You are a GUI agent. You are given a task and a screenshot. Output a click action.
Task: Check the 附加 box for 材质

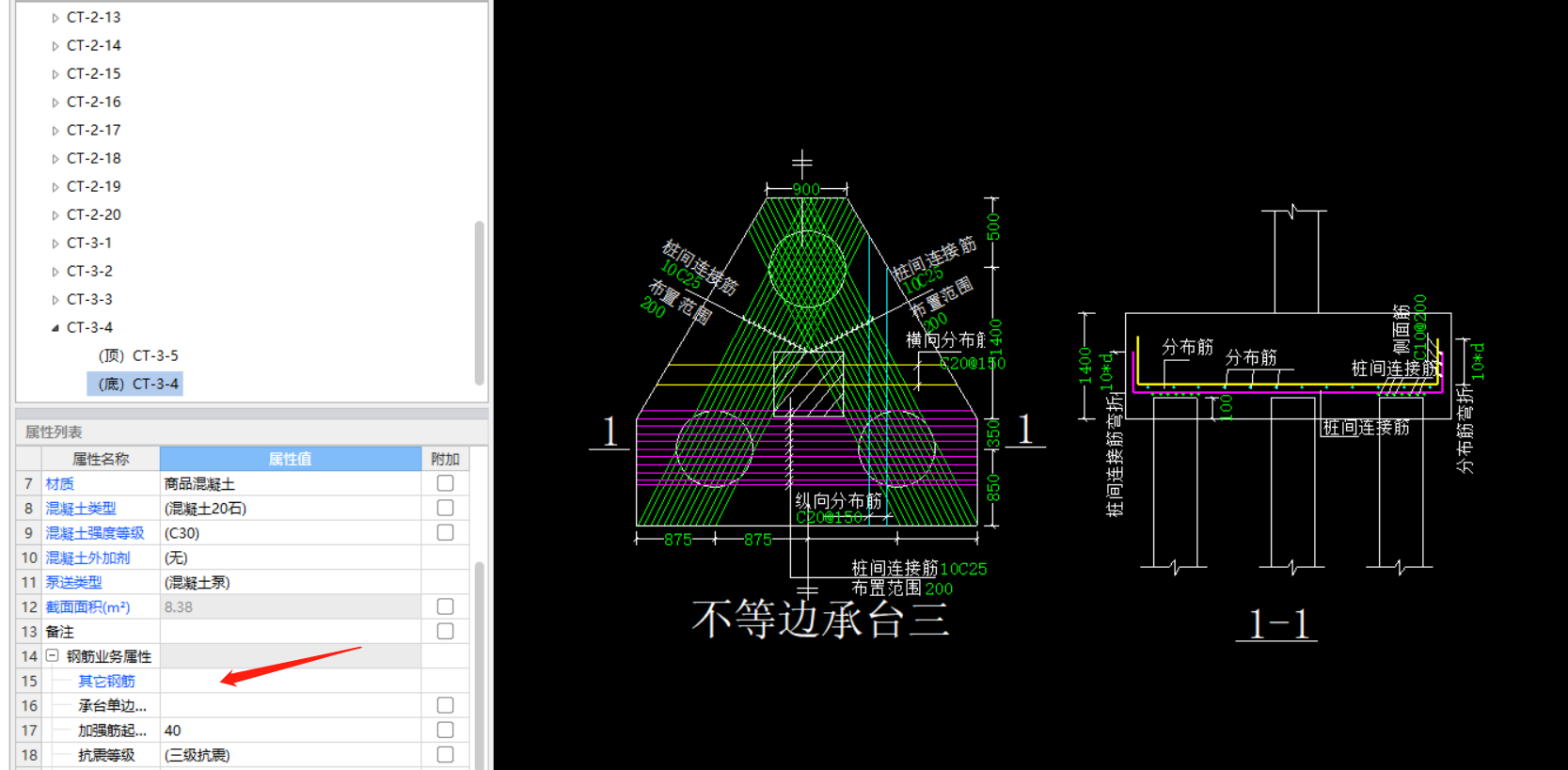click(445, 483)
